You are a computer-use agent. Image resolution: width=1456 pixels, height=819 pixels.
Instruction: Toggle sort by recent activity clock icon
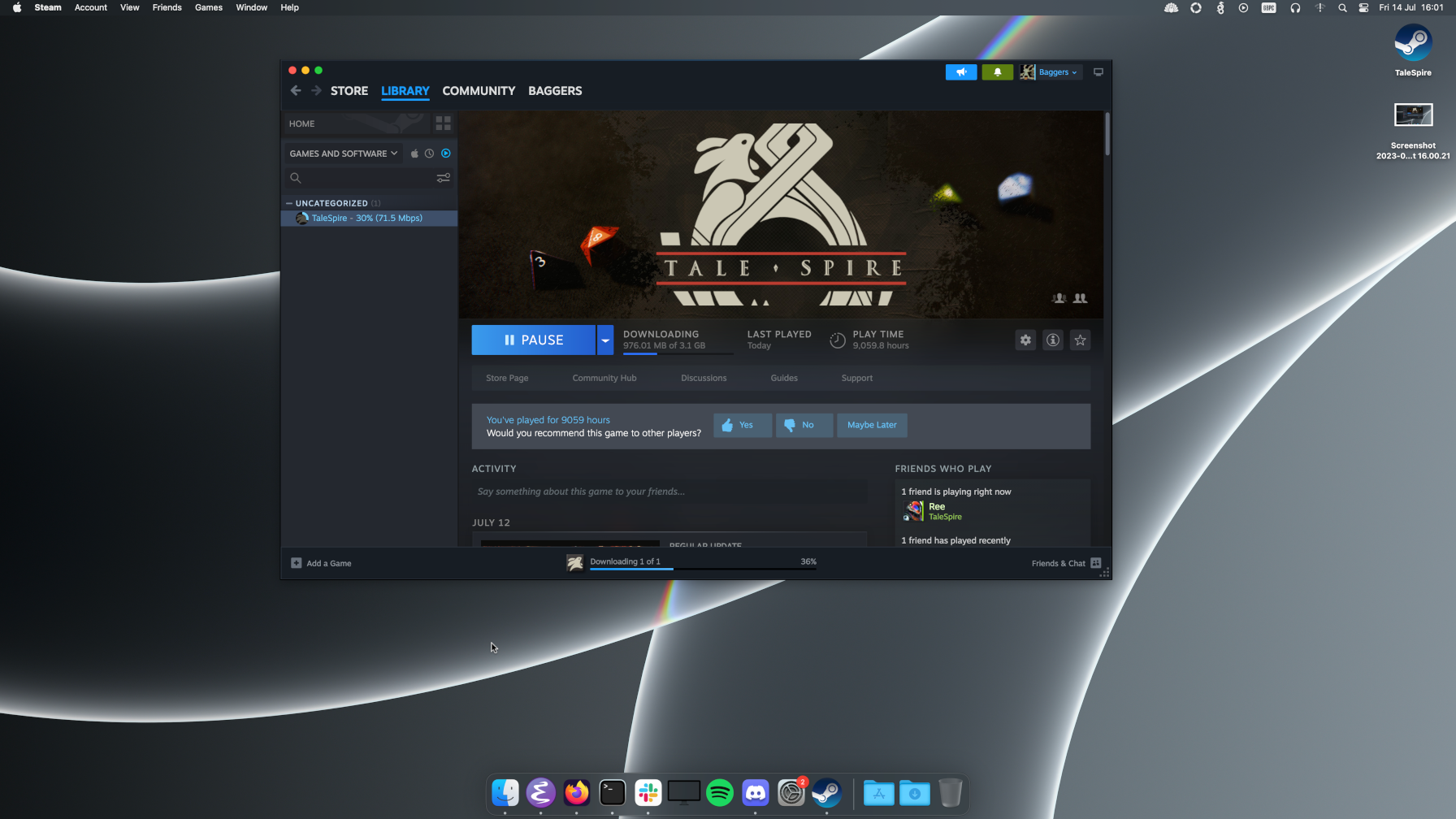(430, 154)
